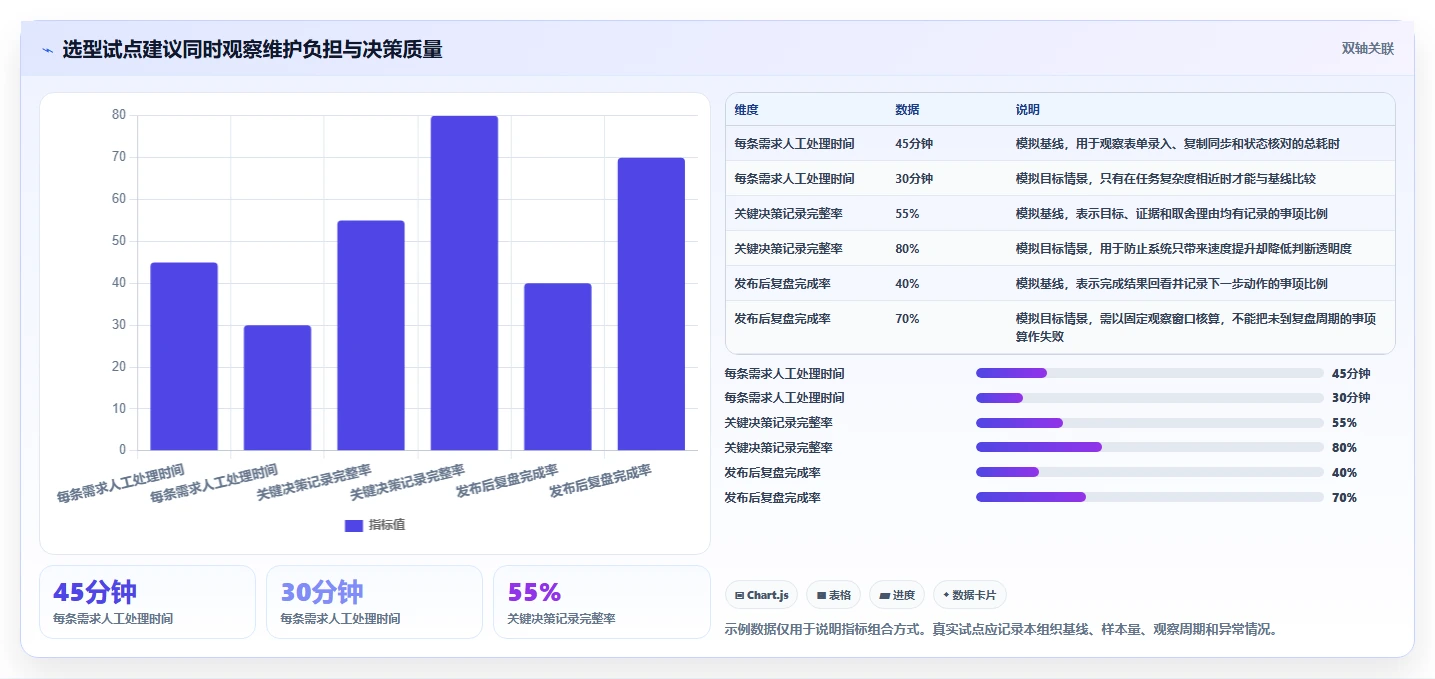Click the 70% cell in the table
The height and width of the screenshot is (679, 1435).
(x=907, y=319)
